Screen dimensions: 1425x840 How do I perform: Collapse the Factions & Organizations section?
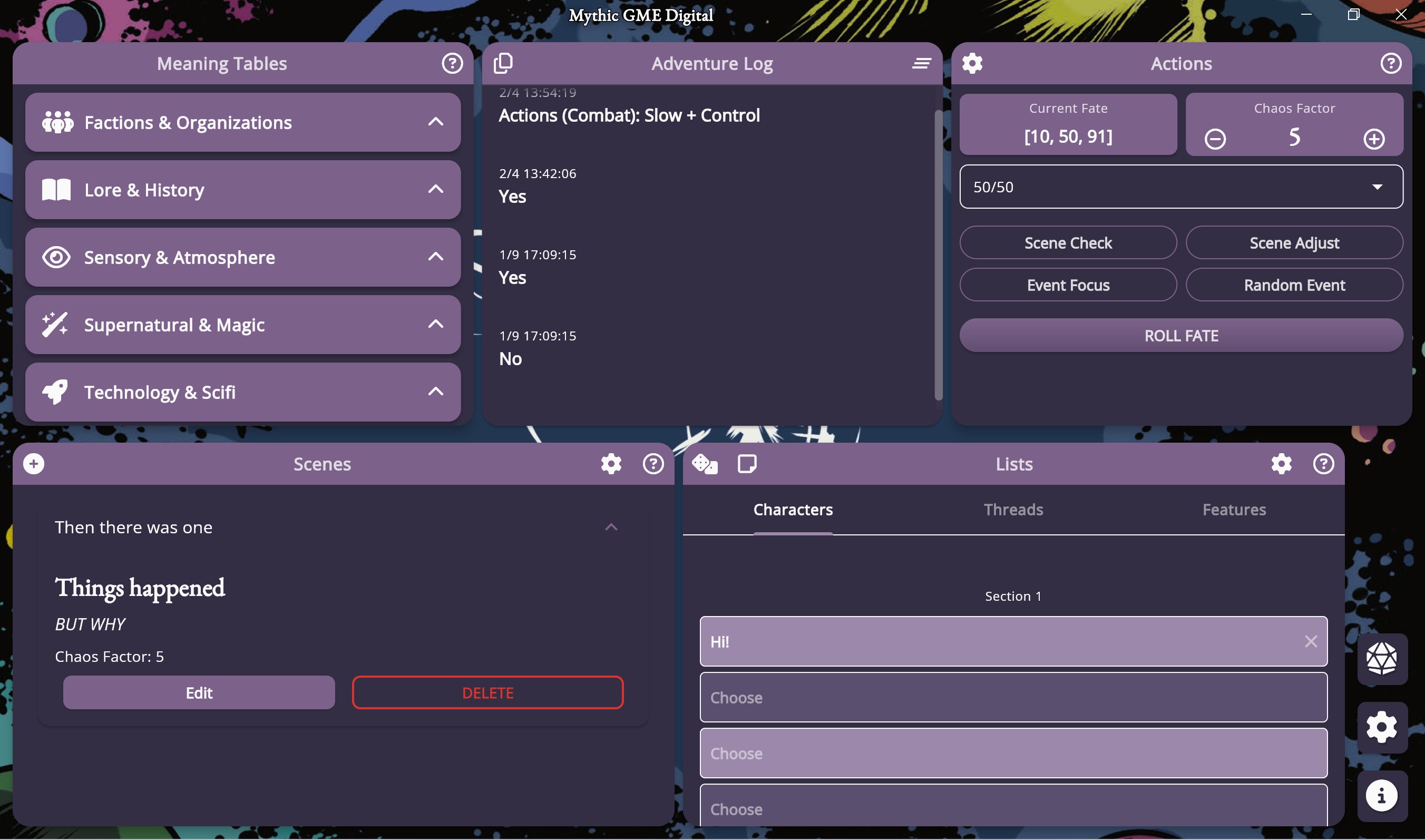point(435,122)
